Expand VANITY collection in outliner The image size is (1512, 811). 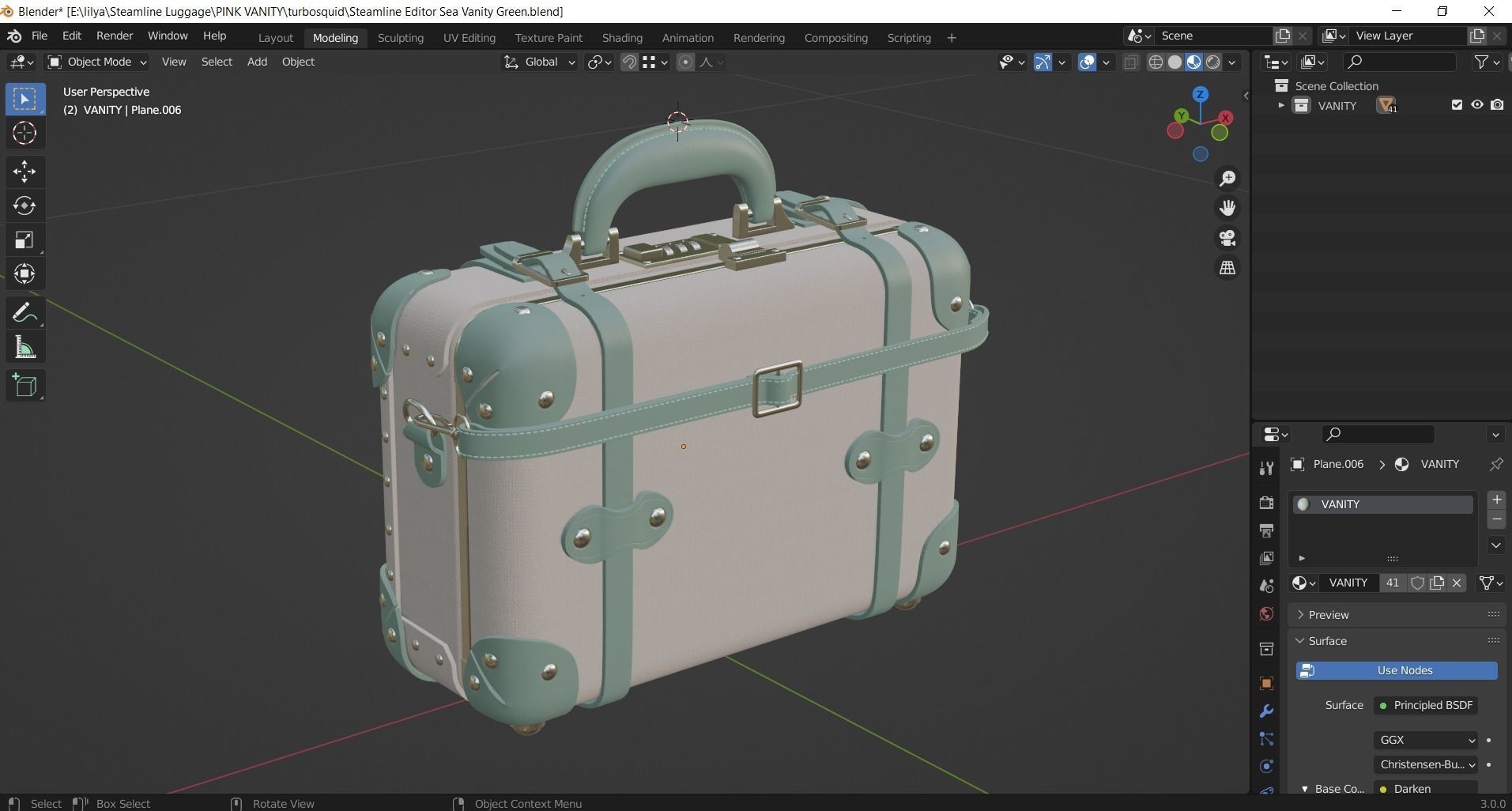pyautogui.click(x=1281, y=105)
